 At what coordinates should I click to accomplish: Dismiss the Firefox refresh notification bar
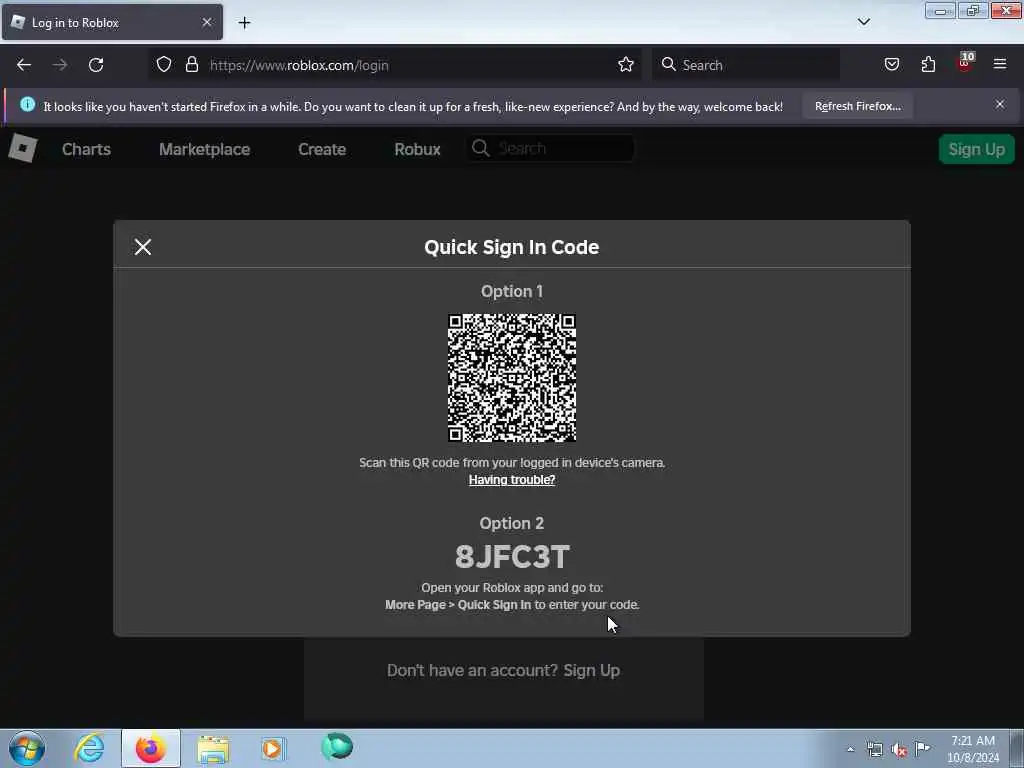coord(1000,104)
